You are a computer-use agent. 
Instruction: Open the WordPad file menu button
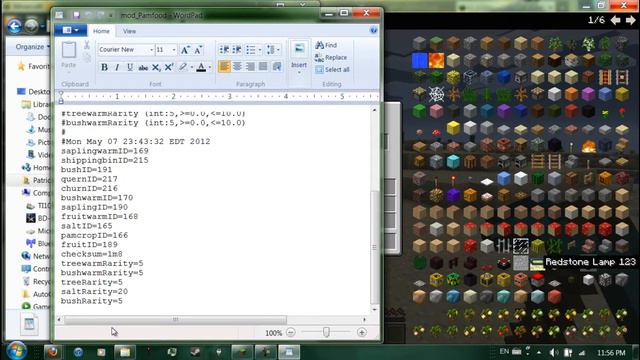tap(70, 30)
